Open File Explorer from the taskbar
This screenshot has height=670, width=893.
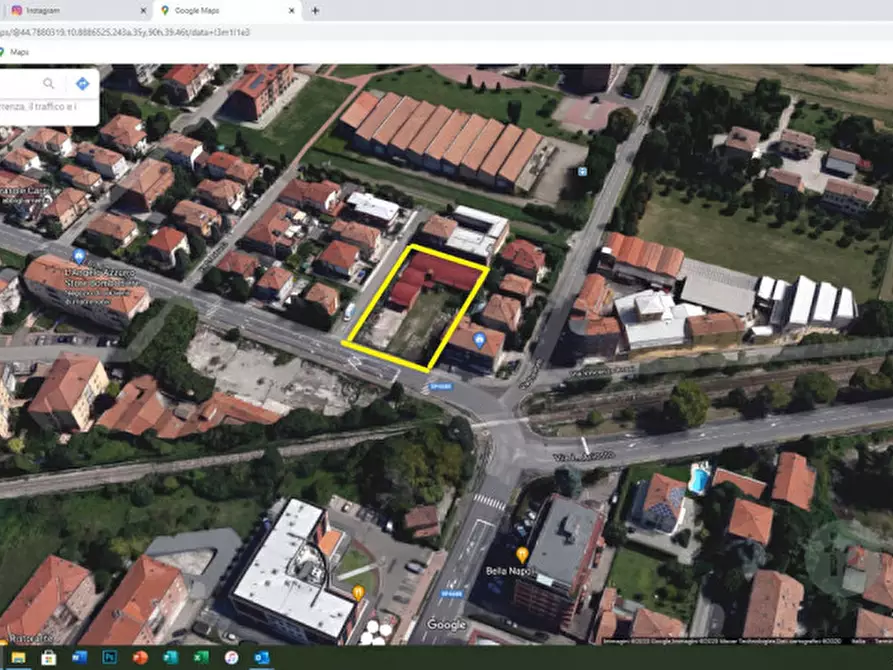click(x=18, y=657)
